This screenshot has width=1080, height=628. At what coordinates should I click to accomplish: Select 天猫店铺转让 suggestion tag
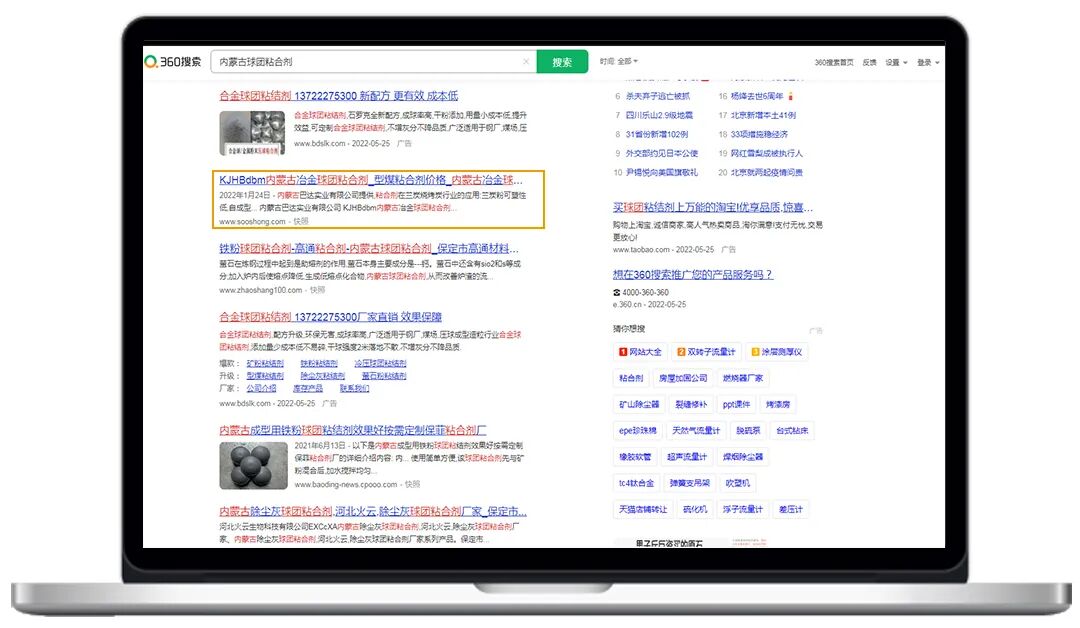pos(643,509)
